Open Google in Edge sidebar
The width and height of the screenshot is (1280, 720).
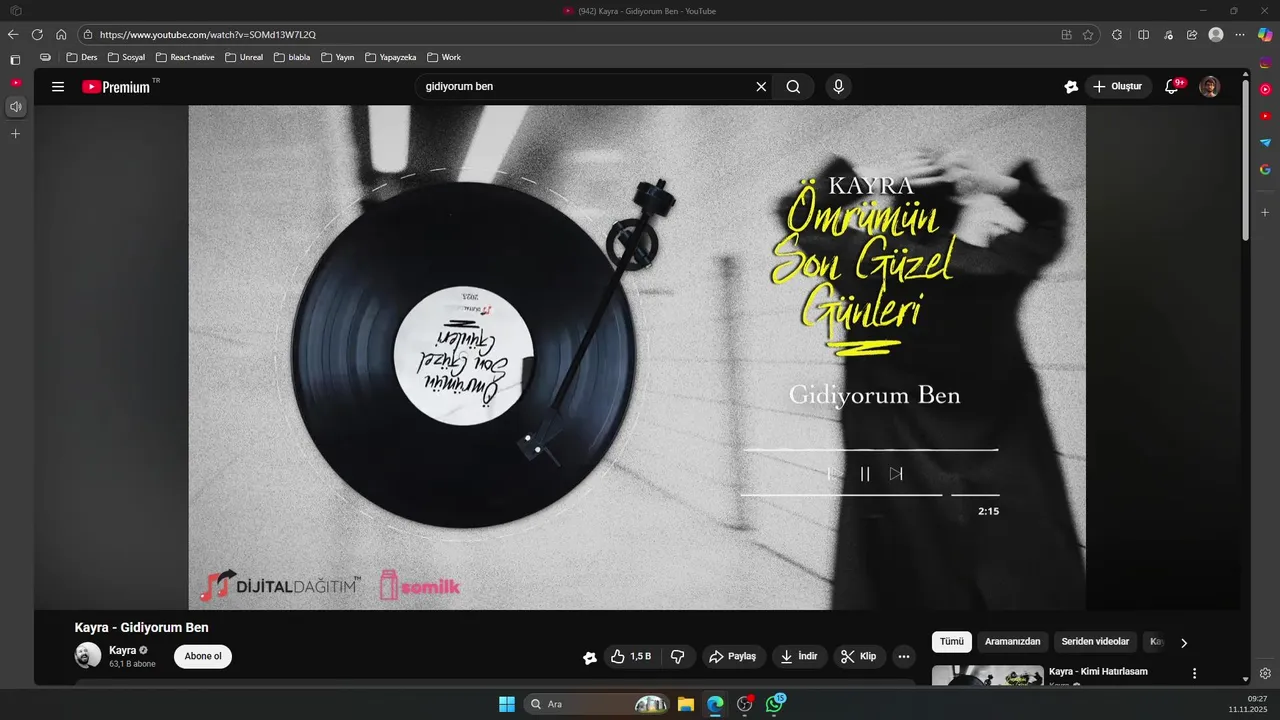pos(1265,169)
